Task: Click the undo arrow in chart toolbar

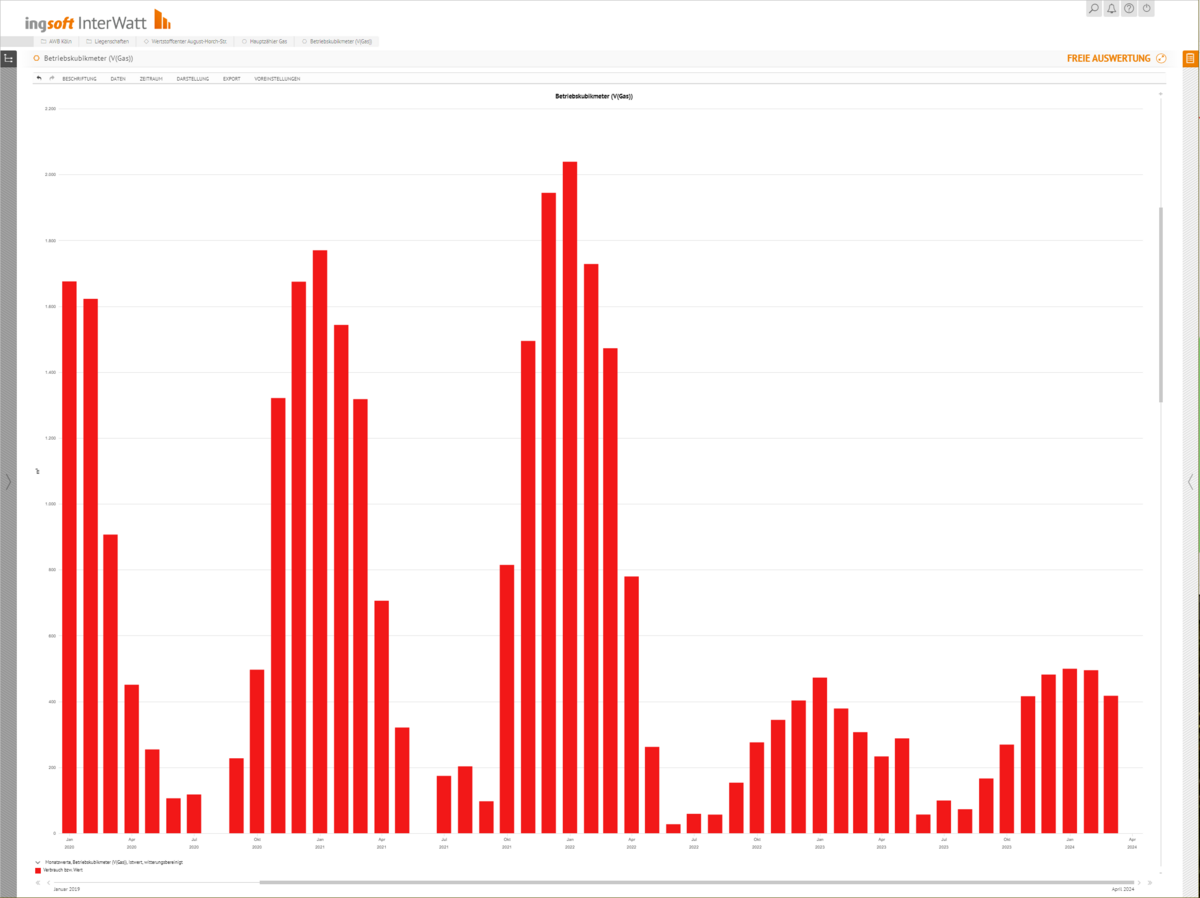Action: click(x=39, y=77)
